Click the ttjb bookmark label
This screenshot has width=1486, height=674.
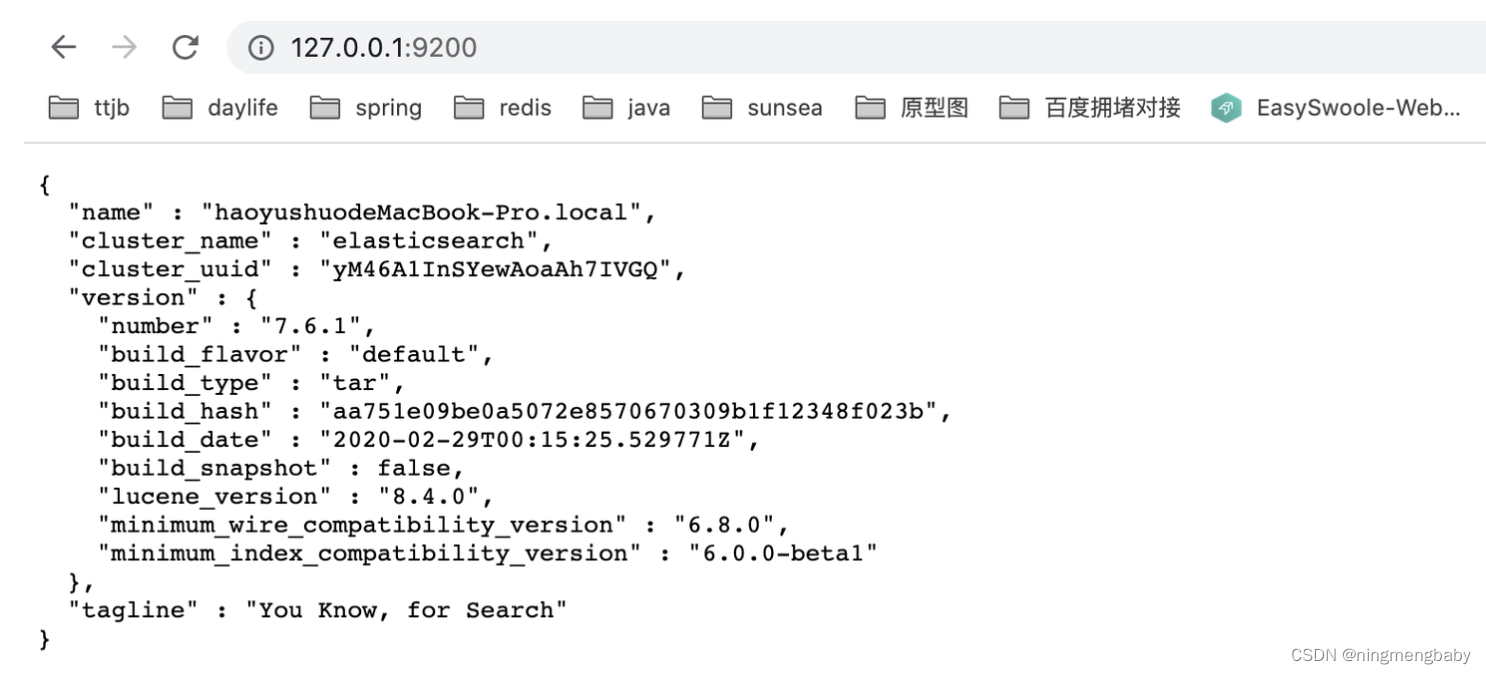[112, 108]
